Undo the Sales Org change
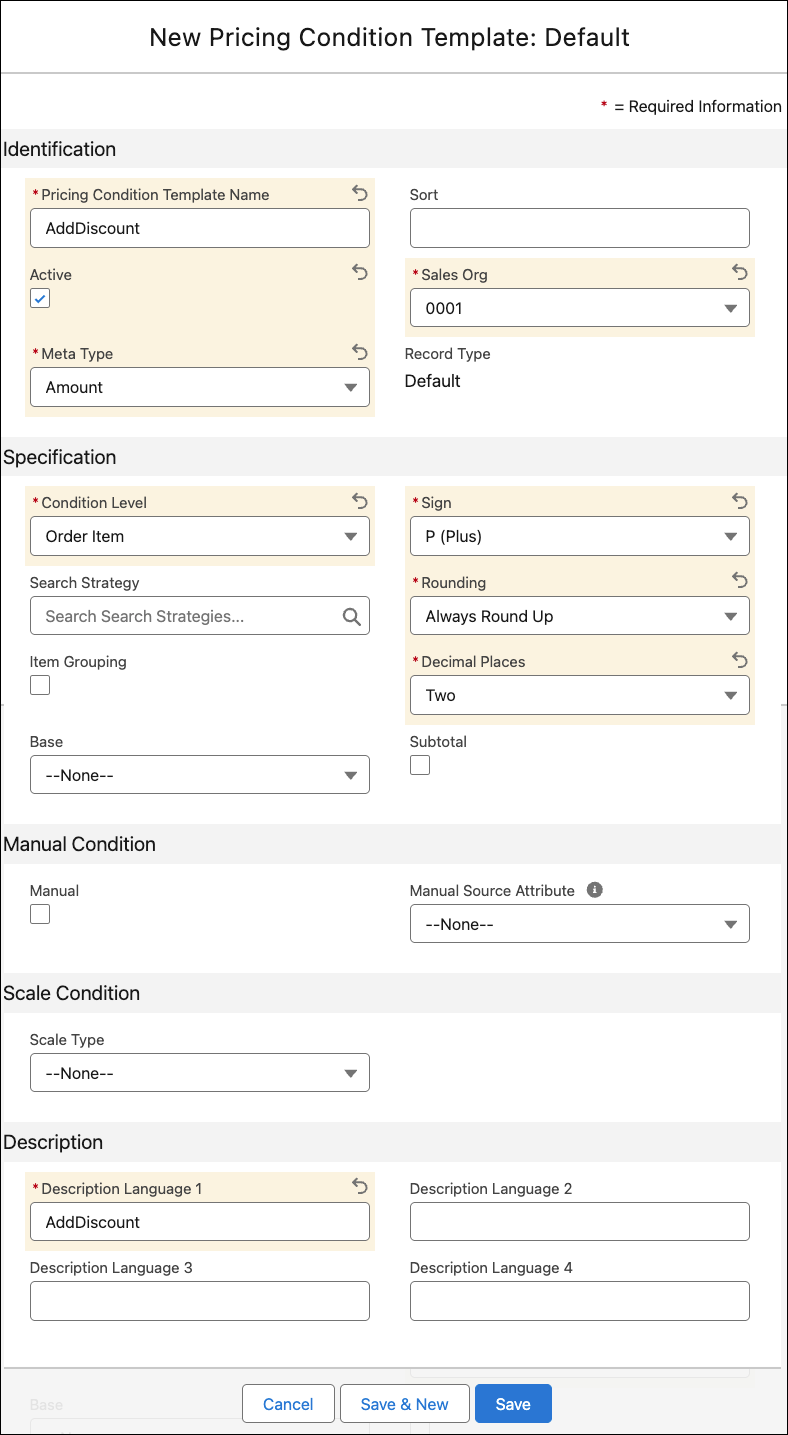The height and width of the screenshot is (1435, 788). (x=740, y=272)
